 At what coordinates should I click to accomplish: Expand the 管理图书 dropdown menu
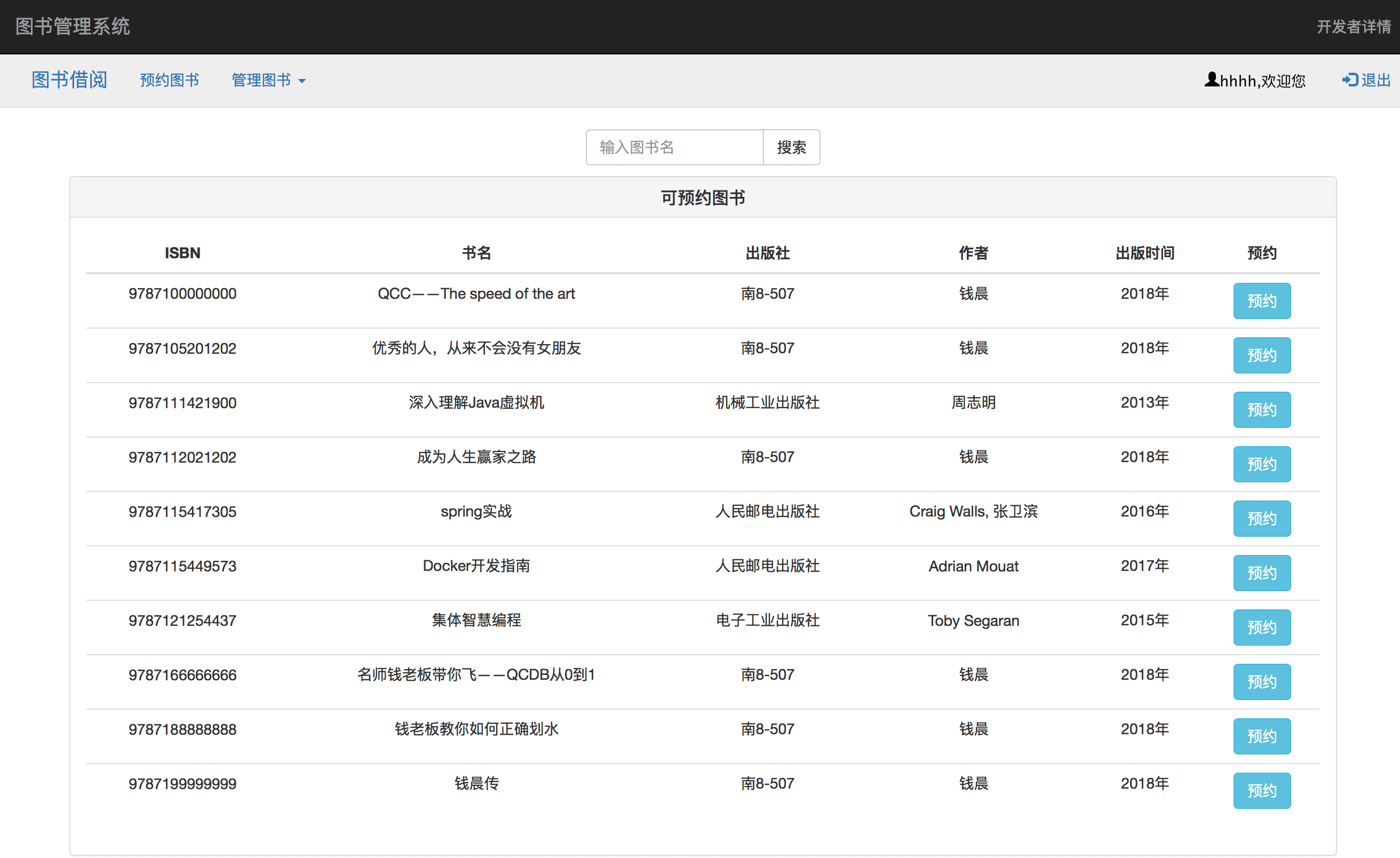tap(269, 80)
